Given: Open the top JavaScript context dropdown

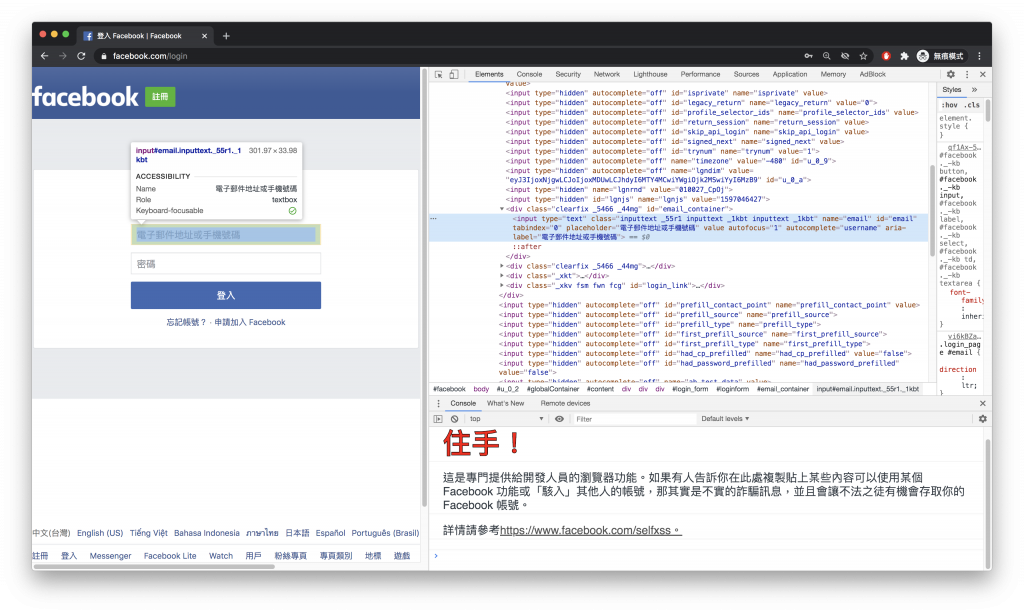Looking at the screenshot, I should click(506, 419).
